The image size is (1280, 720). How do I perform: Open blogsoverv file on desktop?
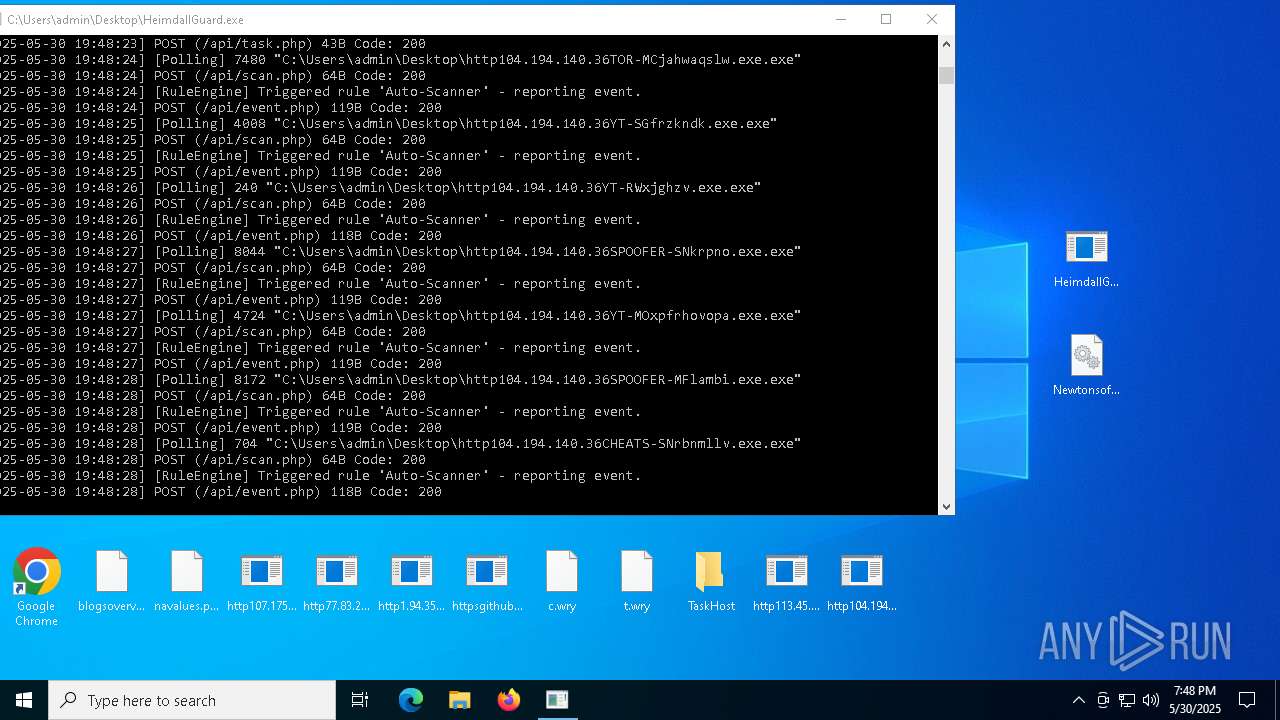(x=112, y=581)
